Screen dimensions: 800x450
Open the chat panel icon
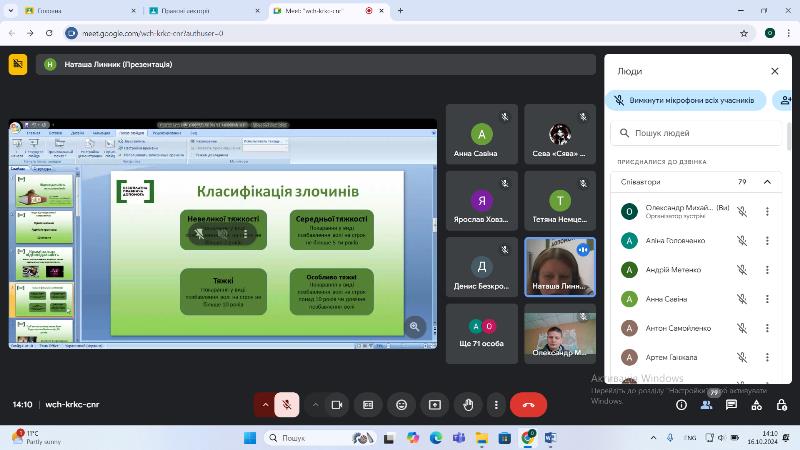[x=732, y=404]
